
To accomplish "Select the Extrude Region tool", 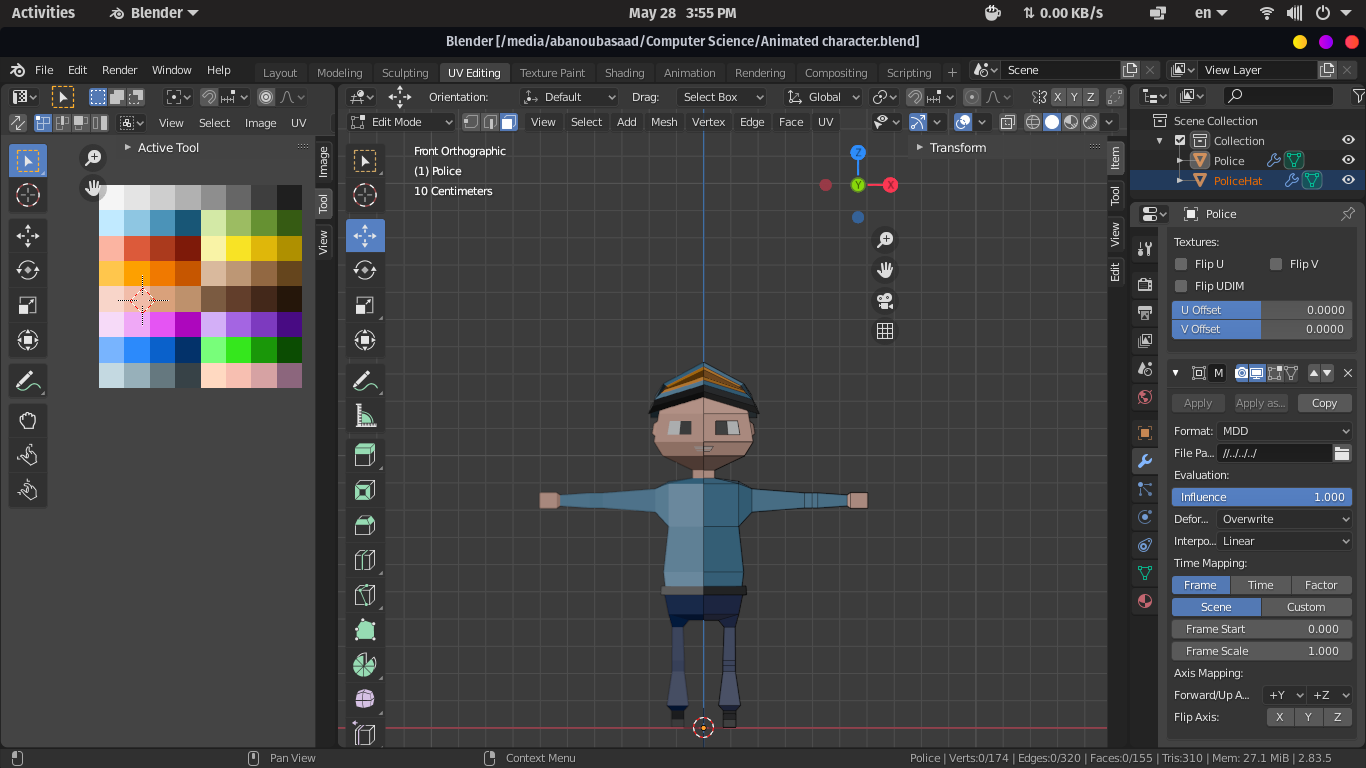I will pyautogui.click(x=365, y=456).
